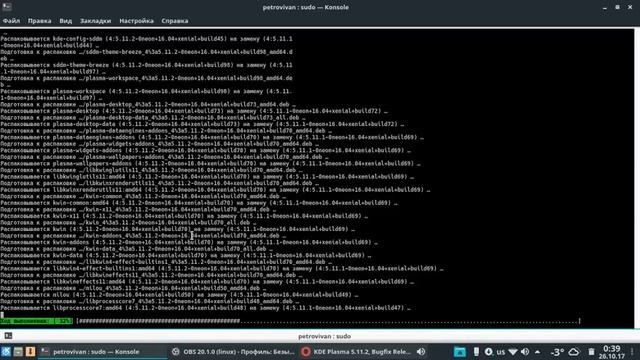Switch to OBS 20.1.0 task in taskbar
640x360 pixels.
coord(233,352)
